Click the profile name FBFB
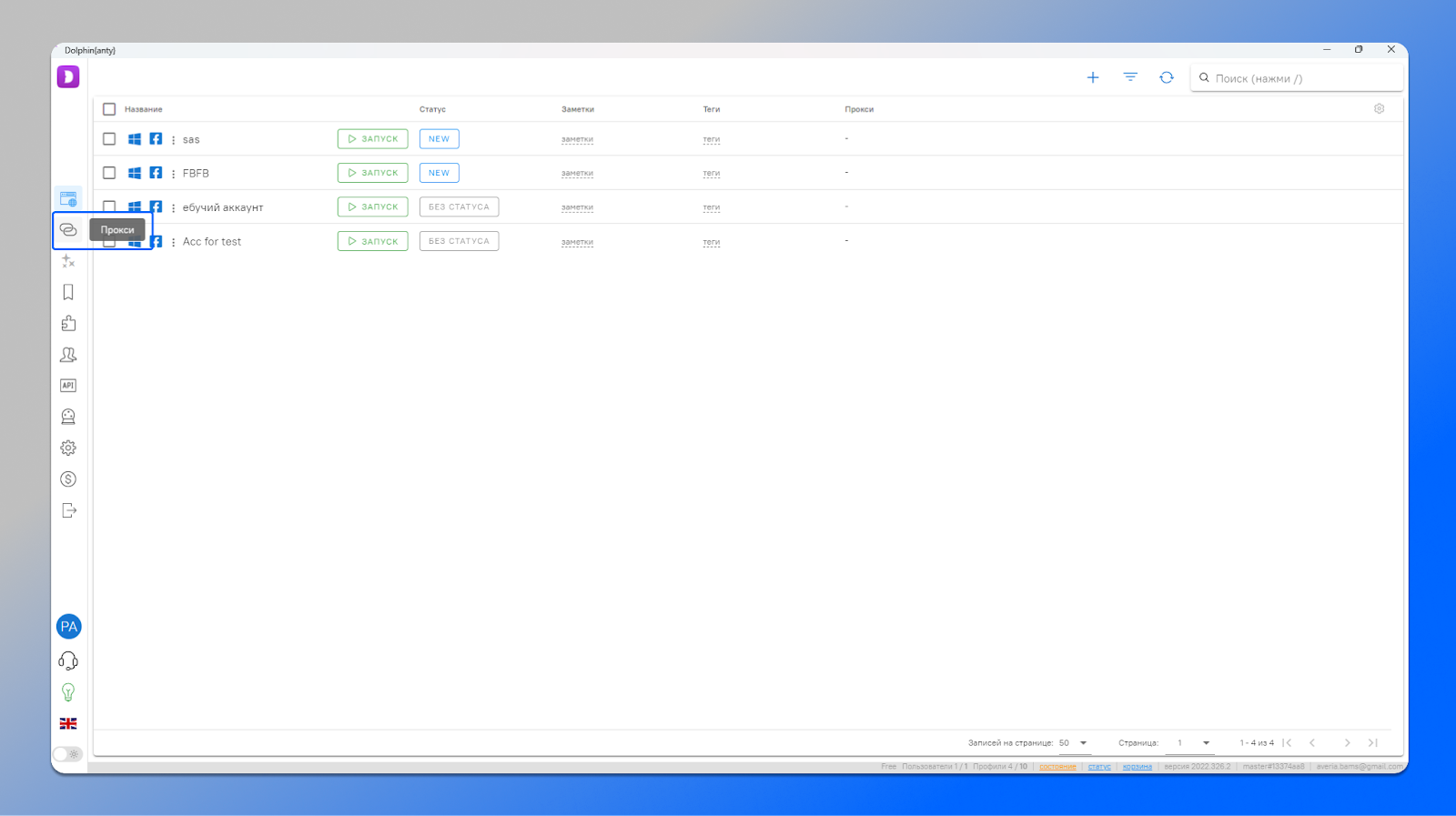The width and height of the screenshot is (1456, 816). (196, 173)
